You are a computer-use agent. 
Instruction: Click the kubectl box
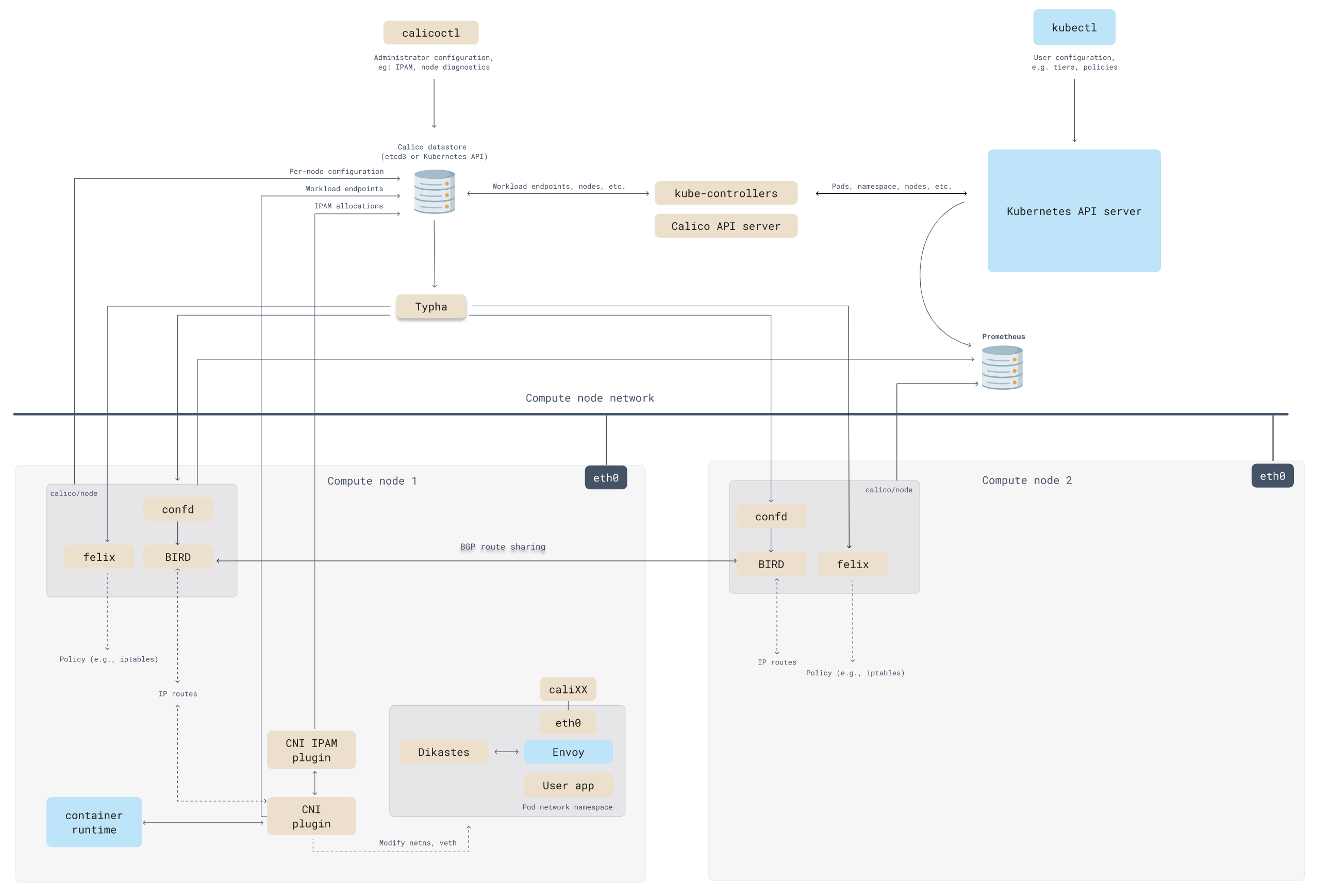pos(1073,27)
